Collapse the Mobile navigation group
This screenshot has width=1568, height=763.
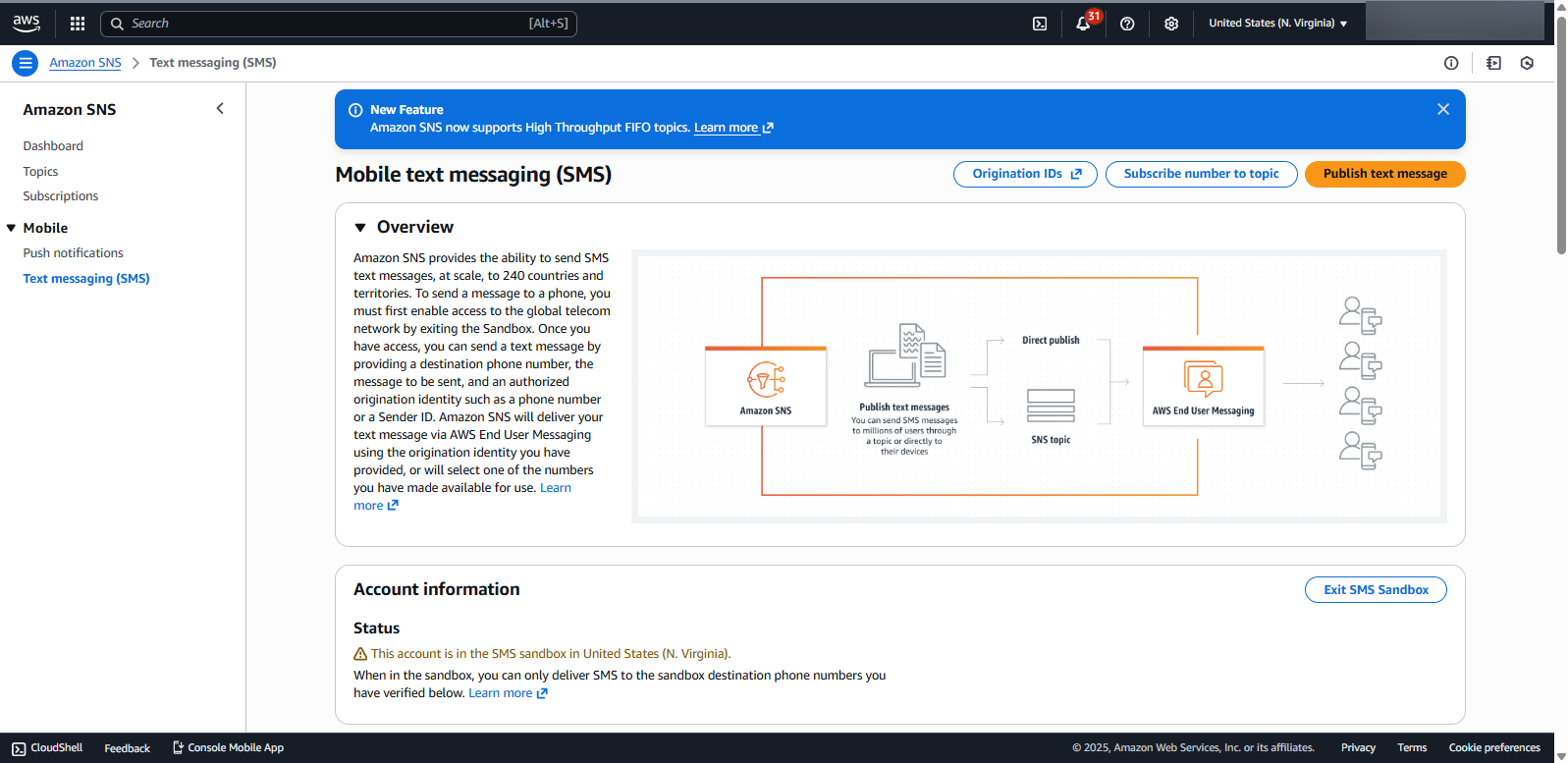[12, 228]
